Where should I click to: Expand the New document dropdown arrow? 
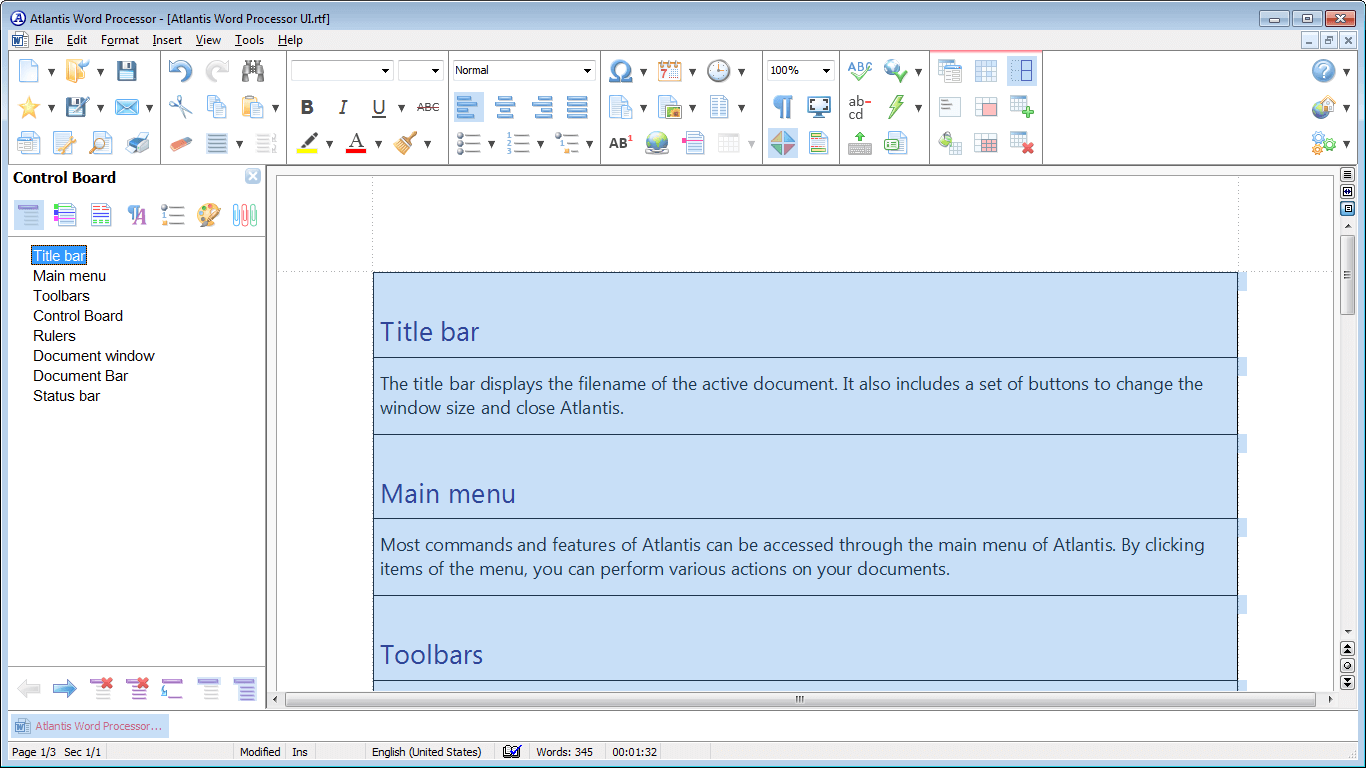(51, 72)
